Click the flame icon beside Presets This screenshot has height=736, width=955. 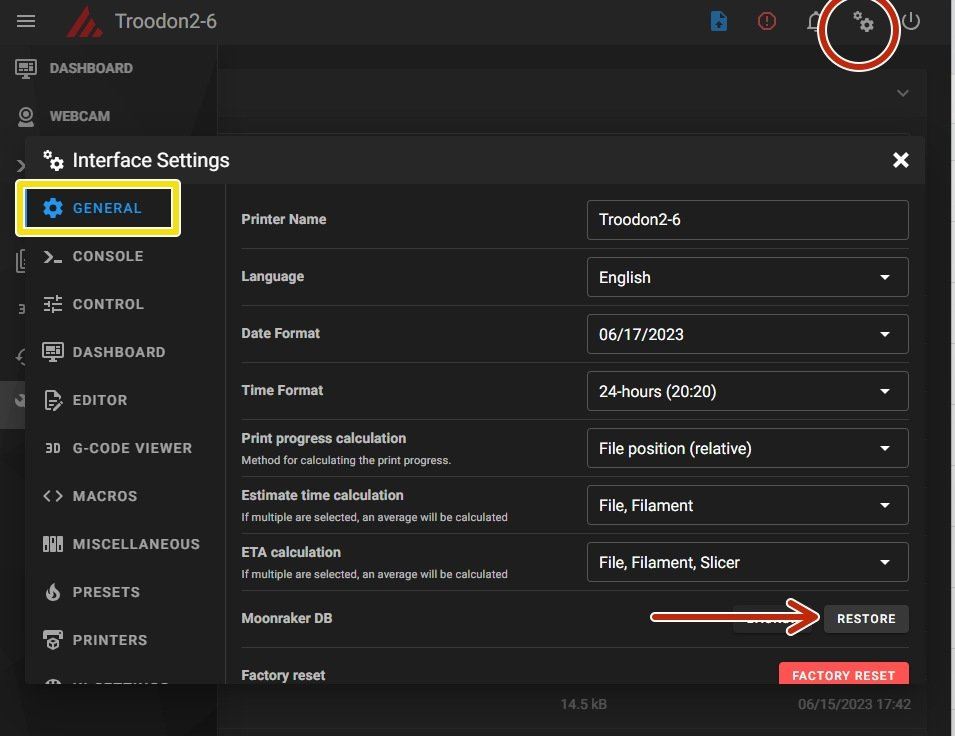click(53, 592)
